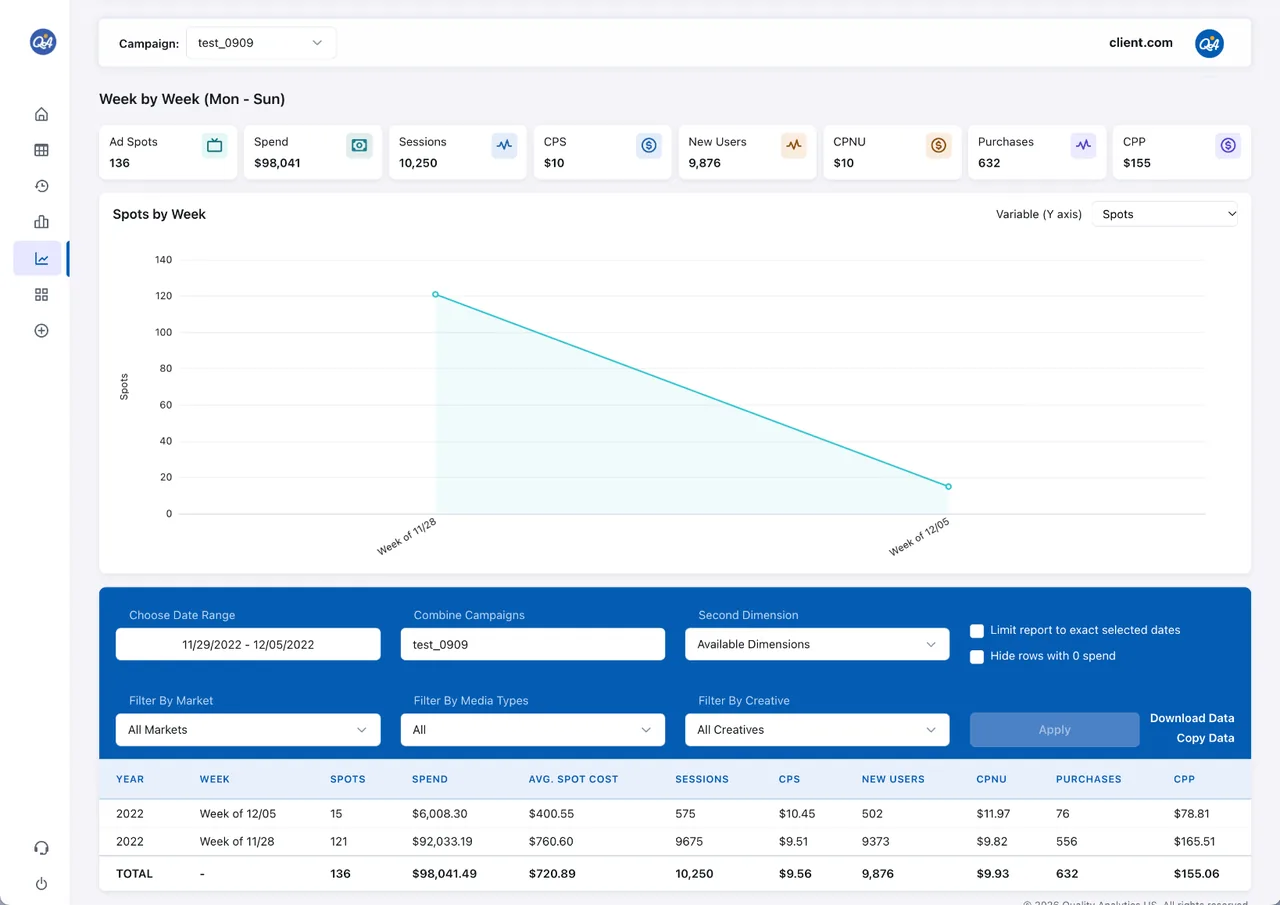1280x905 pixels.
Task: Open the bar chart sidebar icon
Action: (41, 222)
